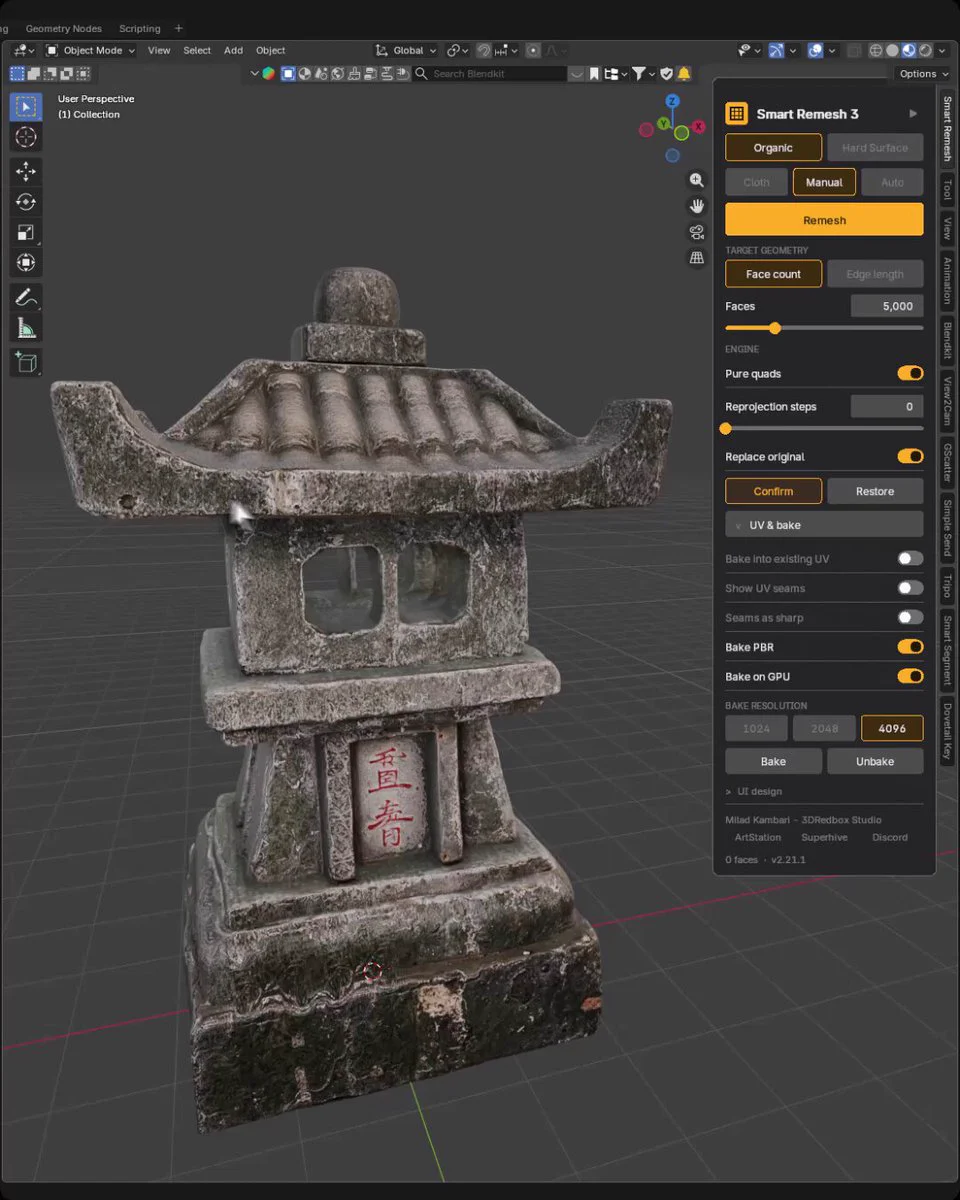Click the Confirm button

773,491
